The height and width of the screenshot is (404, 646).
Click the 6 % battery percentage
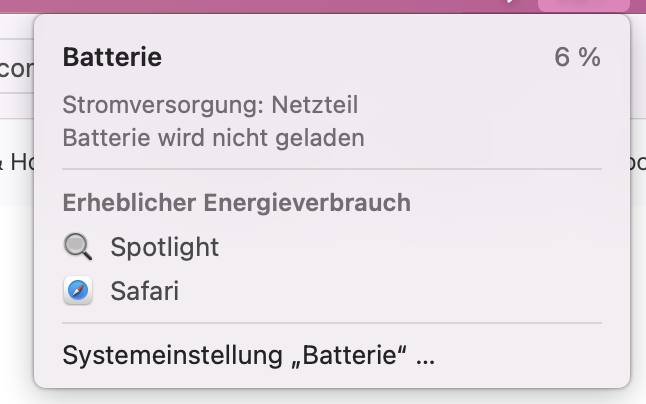click(x=577, y=58)
